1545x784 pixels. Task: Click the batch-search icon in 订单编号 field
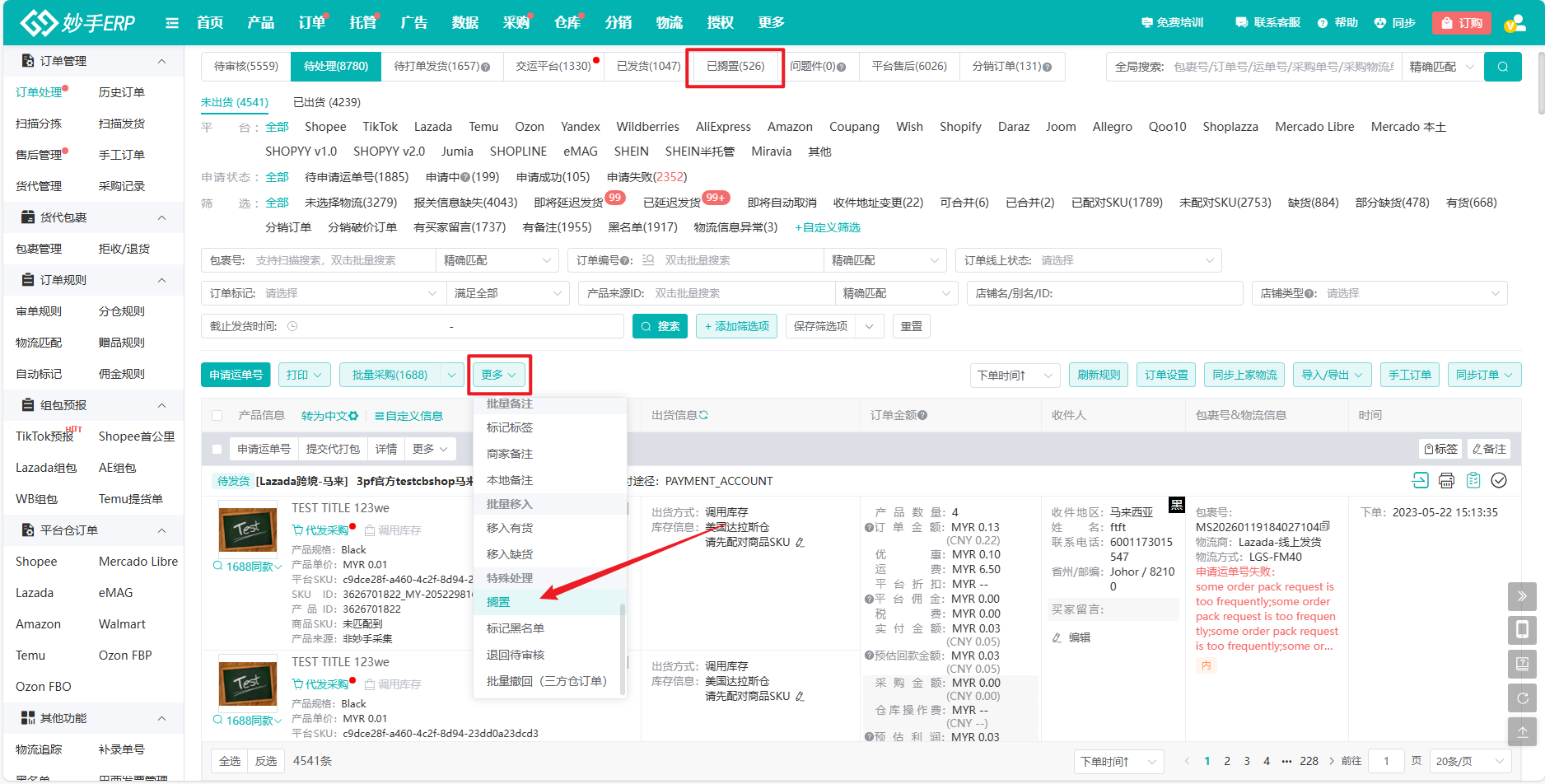click(648, 260)
